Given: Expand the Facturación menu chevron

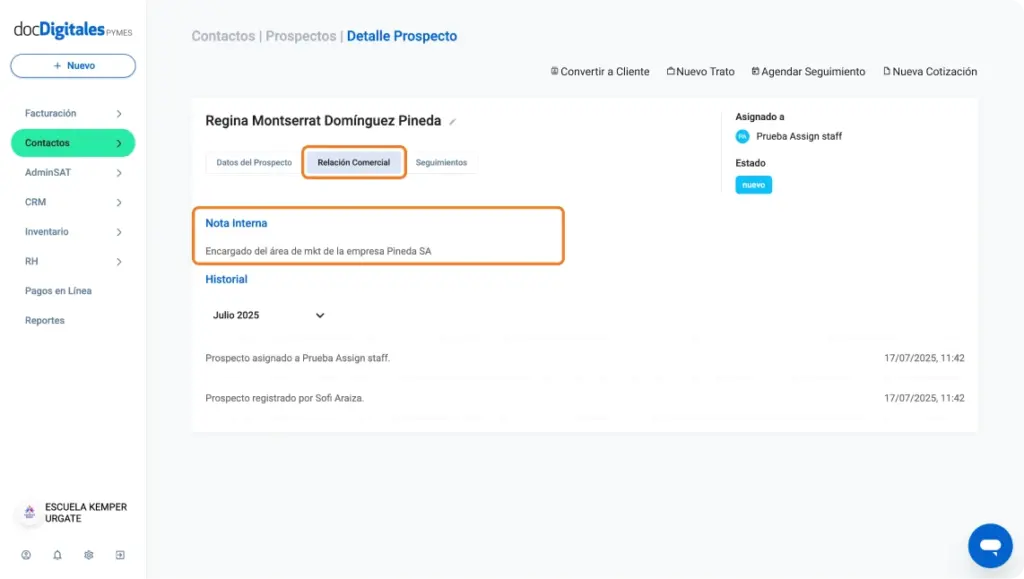Looking at the screenshot, I should tap(119, 114).
